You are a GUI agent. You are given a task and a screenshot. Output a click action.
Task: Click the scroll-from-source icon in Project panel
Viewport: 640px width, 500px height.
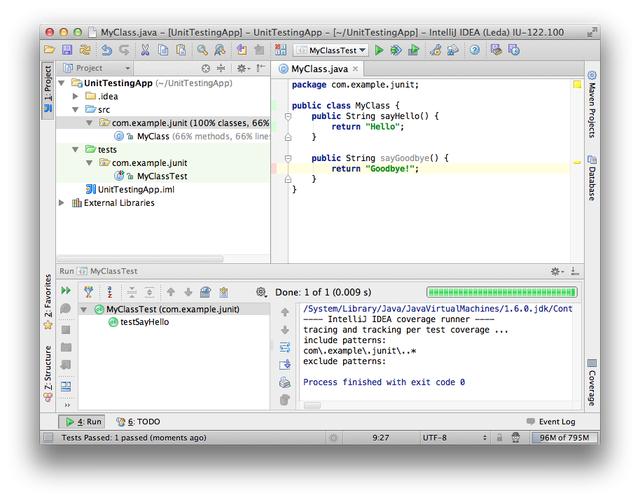pyautogui.click(x=206, y=68)
